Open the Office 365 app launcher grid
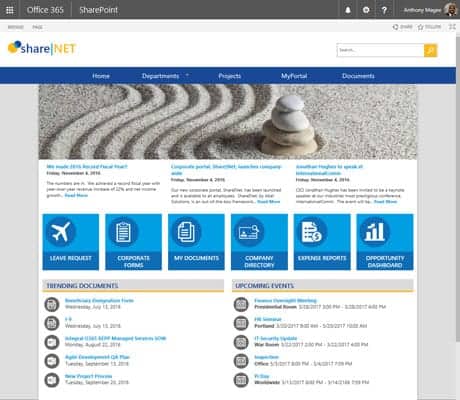The width and height of the screenshot is (460, 400). pos(10,10)
